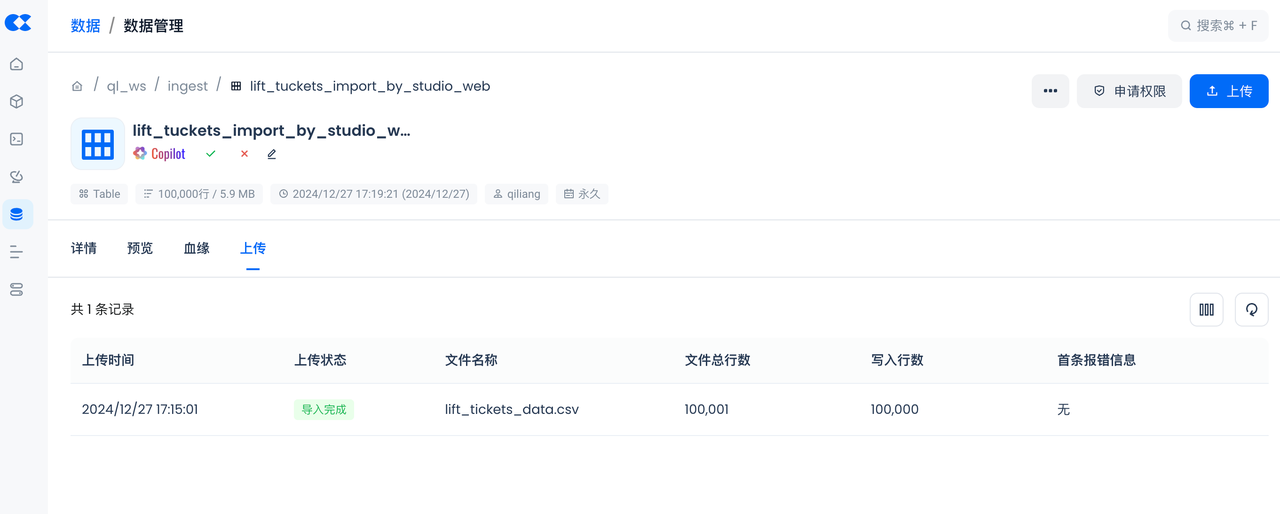Switch to the 预览 tab
This screenshot has height=514, width=1280.
click(x=140, y=248)
